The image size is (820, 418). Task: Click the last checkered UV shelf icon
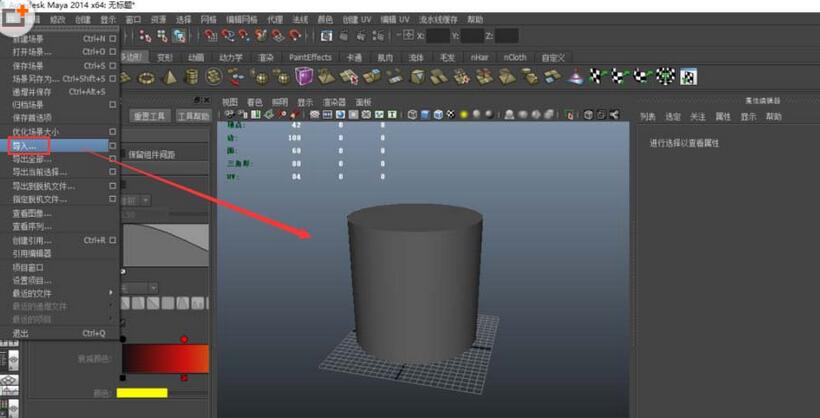point(688,77)
